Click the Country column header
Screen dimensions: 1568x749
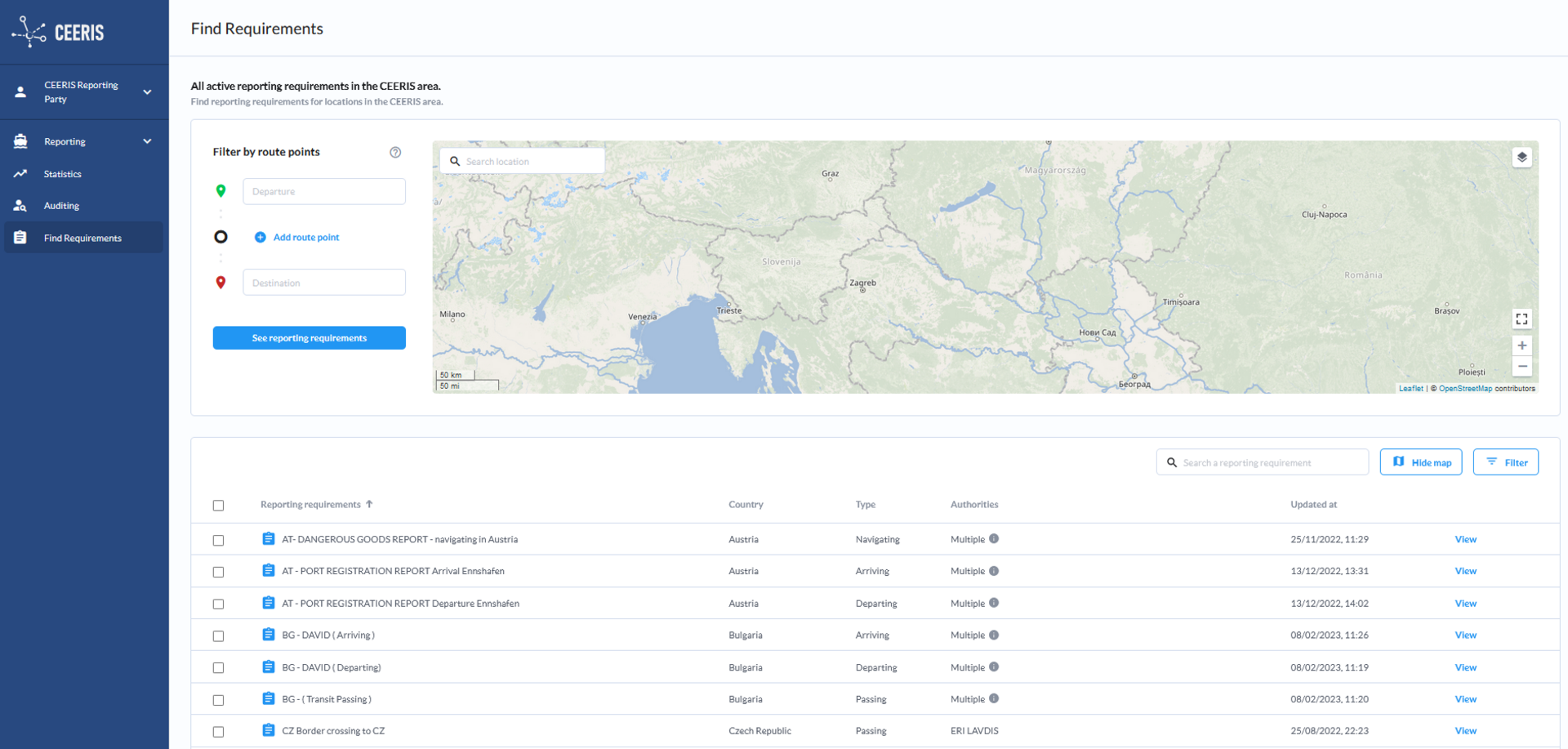pos(746,505)
